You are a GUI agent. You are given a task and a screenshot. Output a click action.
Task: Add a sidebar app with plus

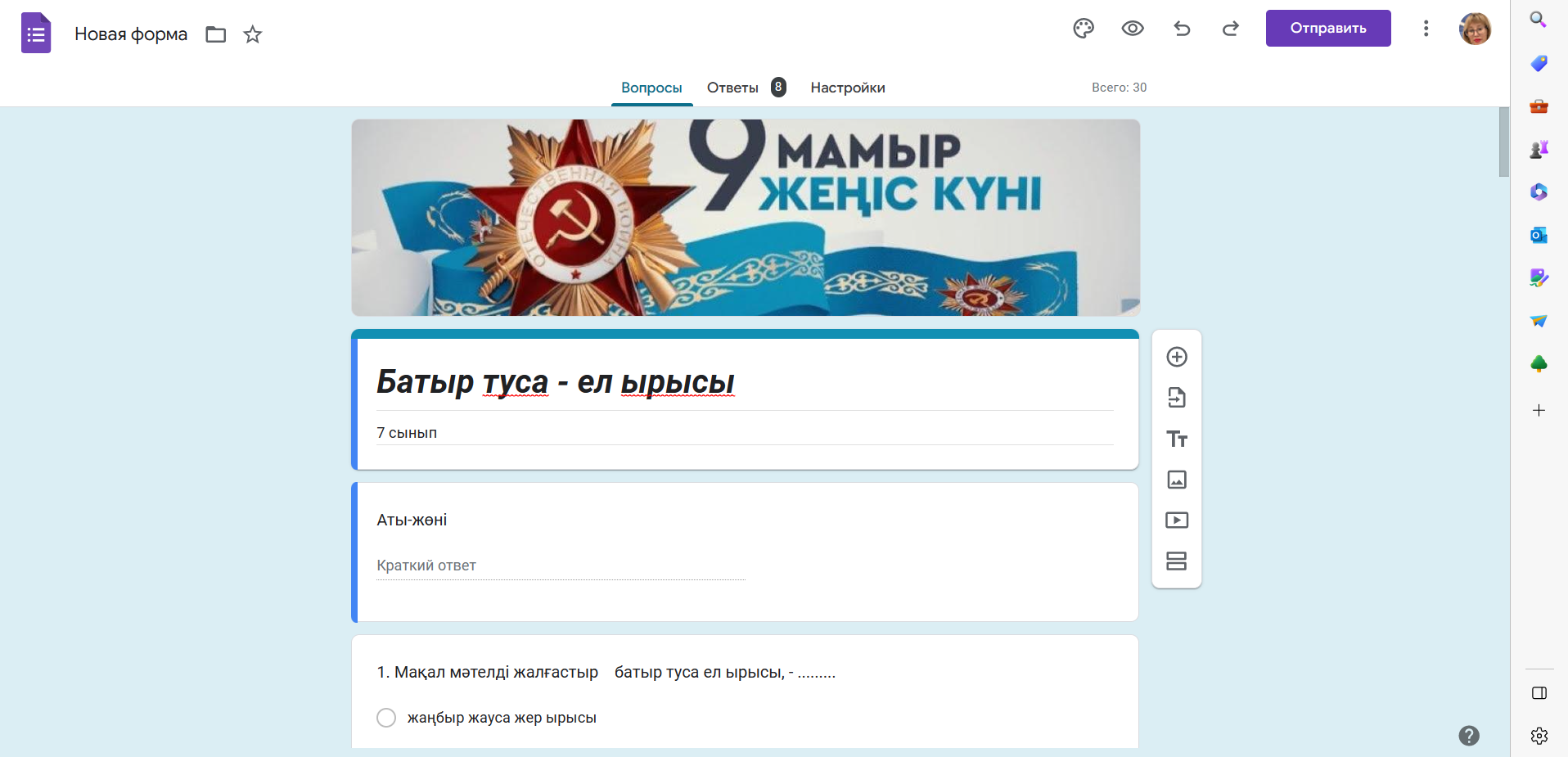coord(1539,410)
